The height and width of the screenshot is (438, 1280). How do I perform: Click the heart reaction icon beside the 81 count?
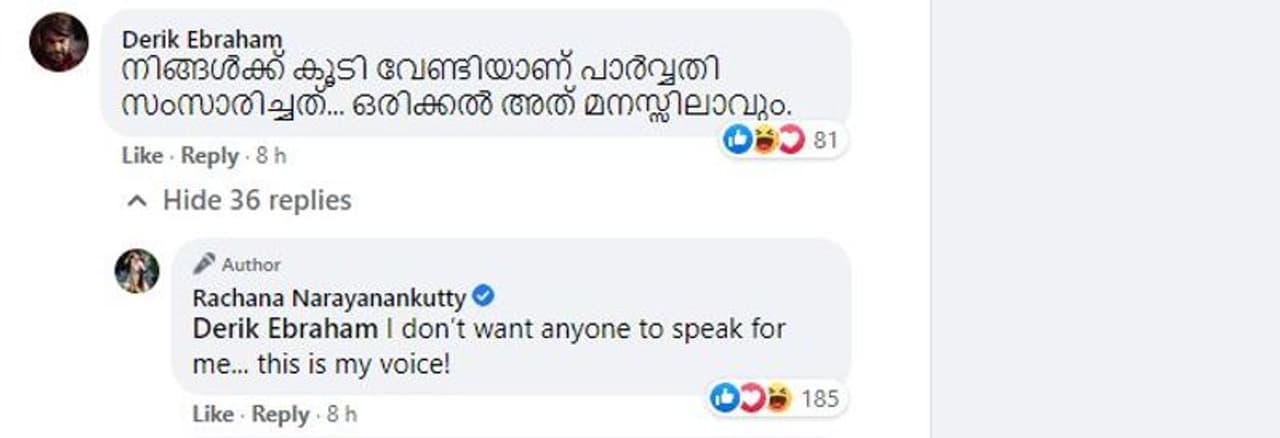pos(791,141)
